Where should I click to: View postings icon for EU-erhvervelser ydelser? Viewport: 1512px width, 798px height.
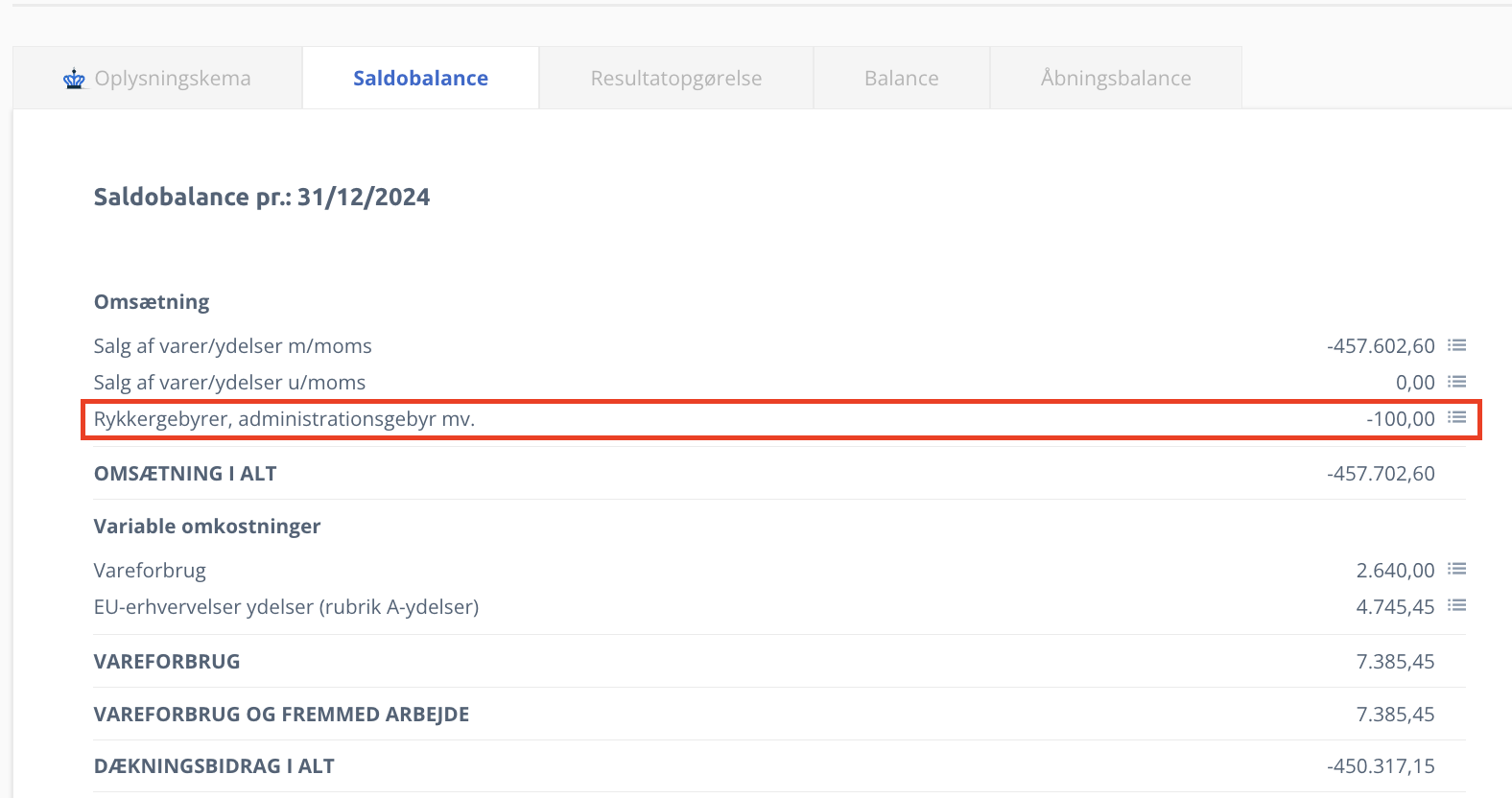(1456, 606)
